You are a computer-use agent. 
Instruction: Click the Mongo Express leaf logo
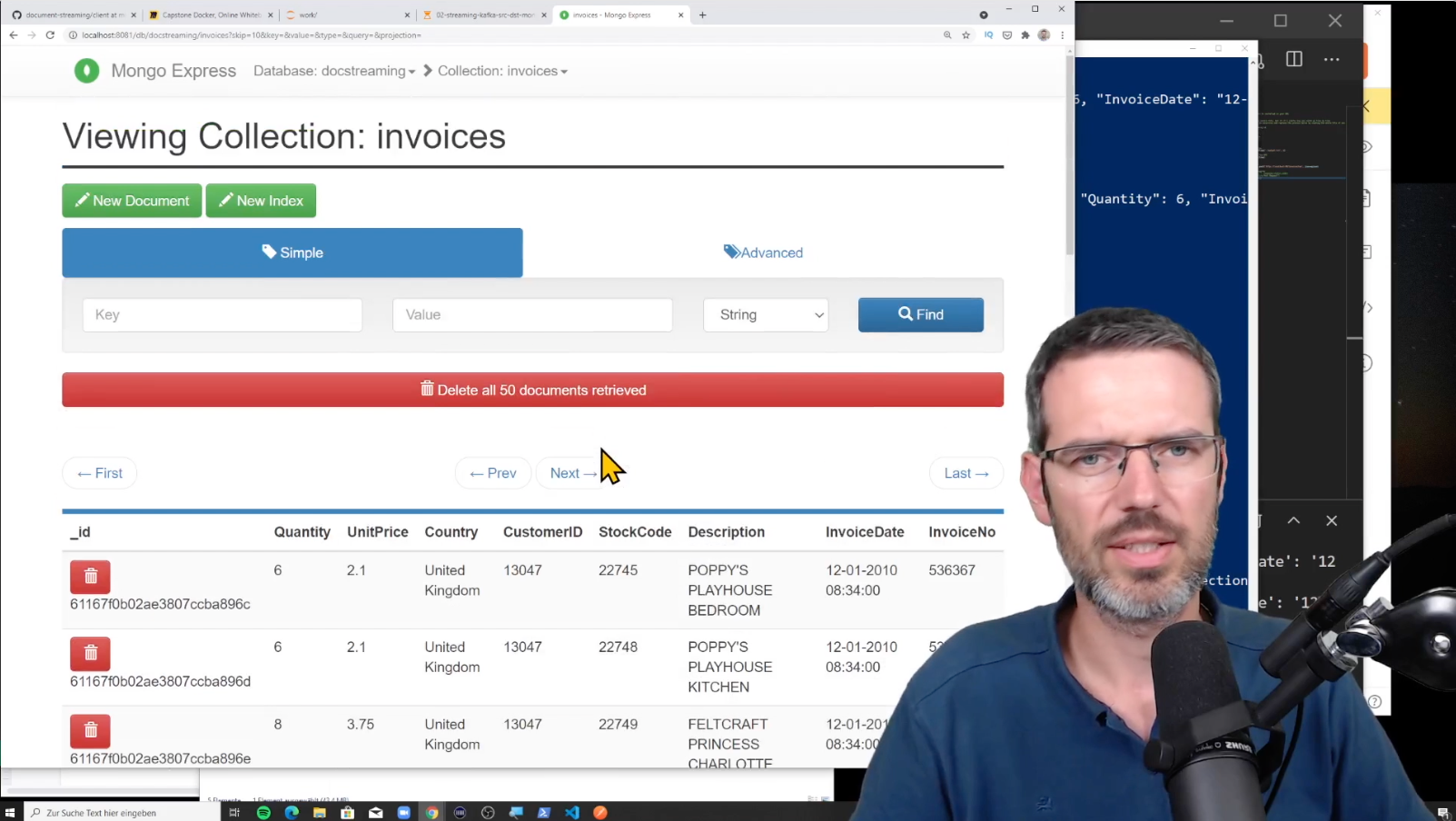[x=86, y=71]
